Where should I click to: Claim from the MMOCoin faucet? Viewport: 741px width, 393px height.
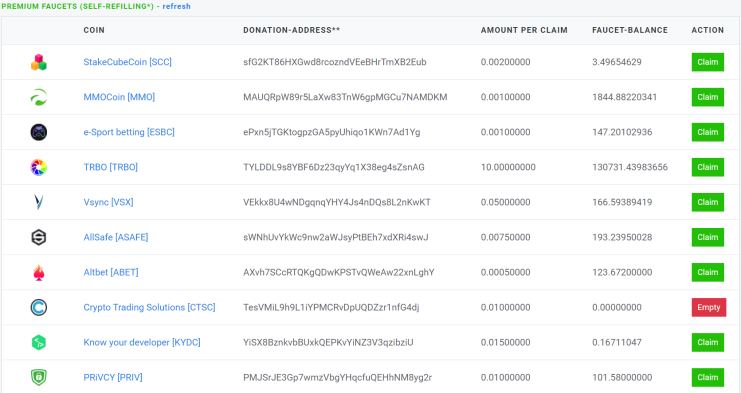pyautogui.click(x=707, y=97)
